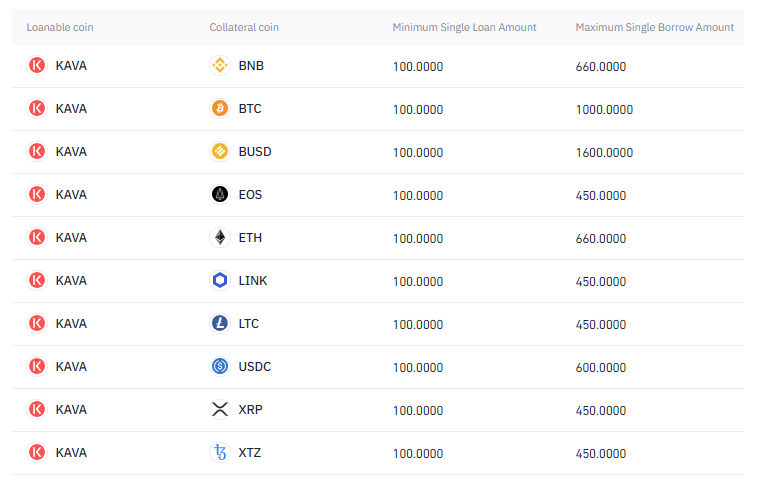
Task: Select the ETH collateral label
Action: tap(250, 237)
